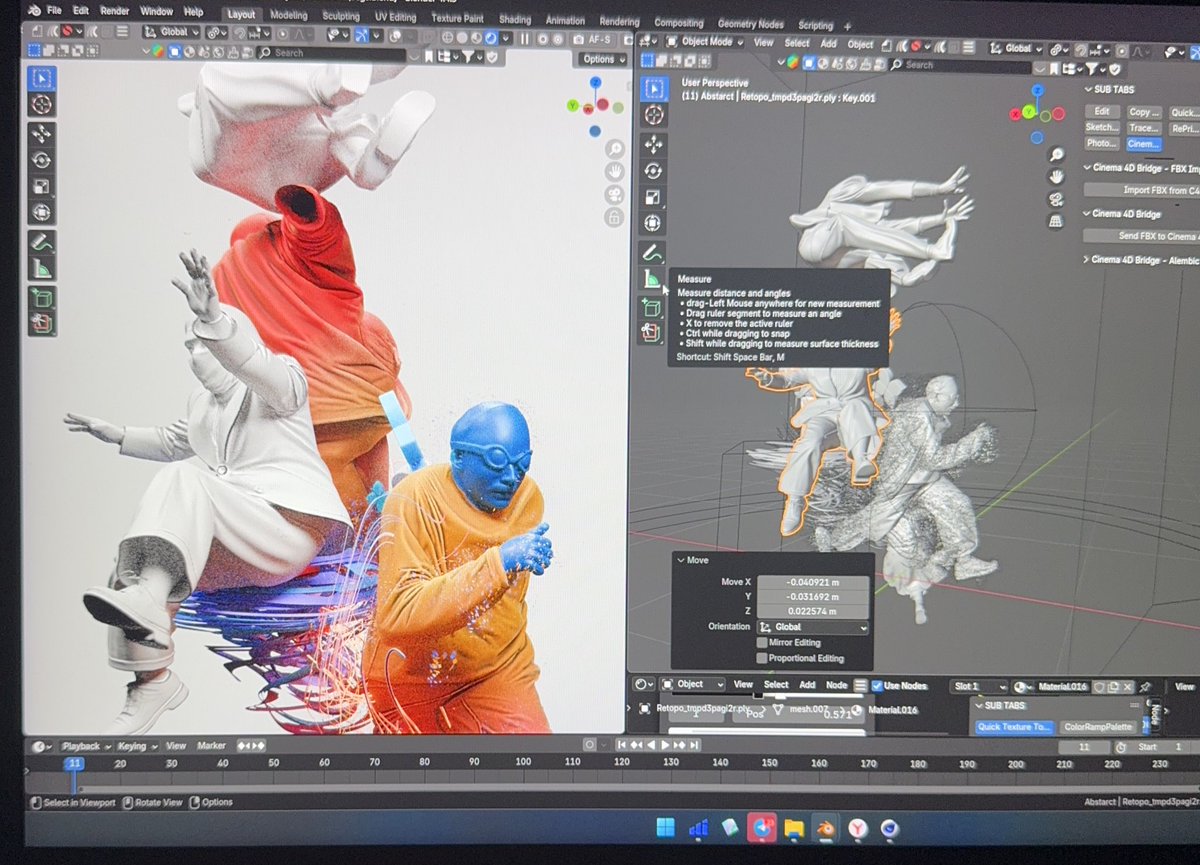Viewport: 1200px width, 865px height.
Task: Click the ColorRampPalette button
Action: pos(1099,727)
